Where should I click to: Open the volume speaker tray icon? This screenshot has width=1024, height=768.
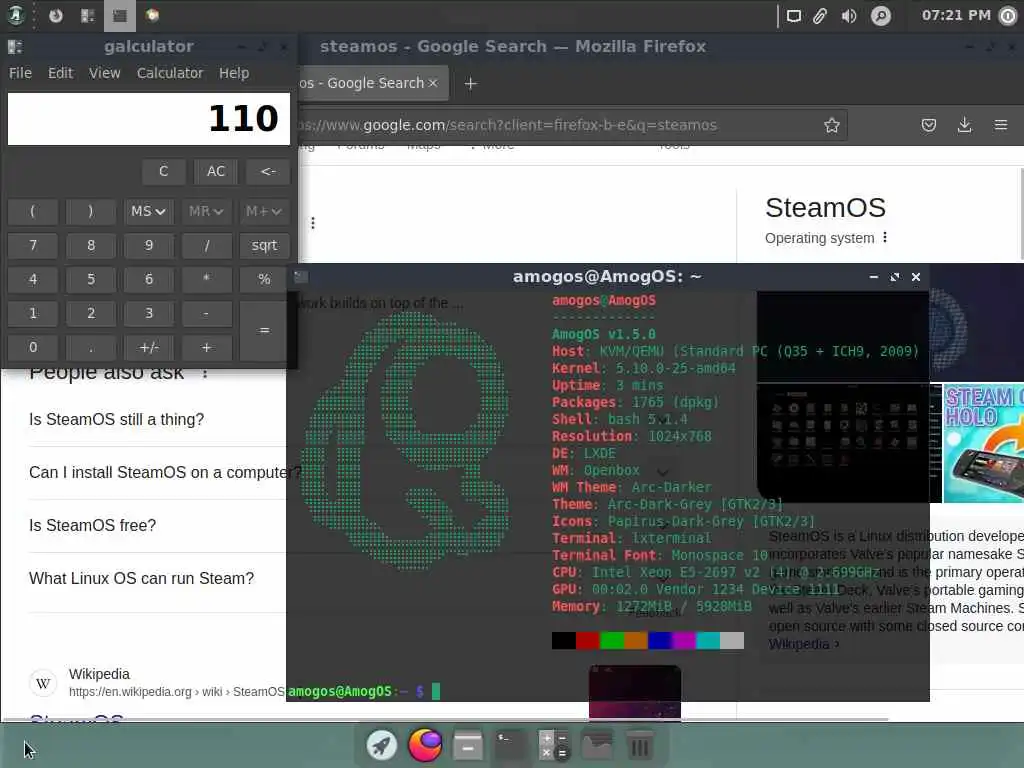[x=849, y=16]
